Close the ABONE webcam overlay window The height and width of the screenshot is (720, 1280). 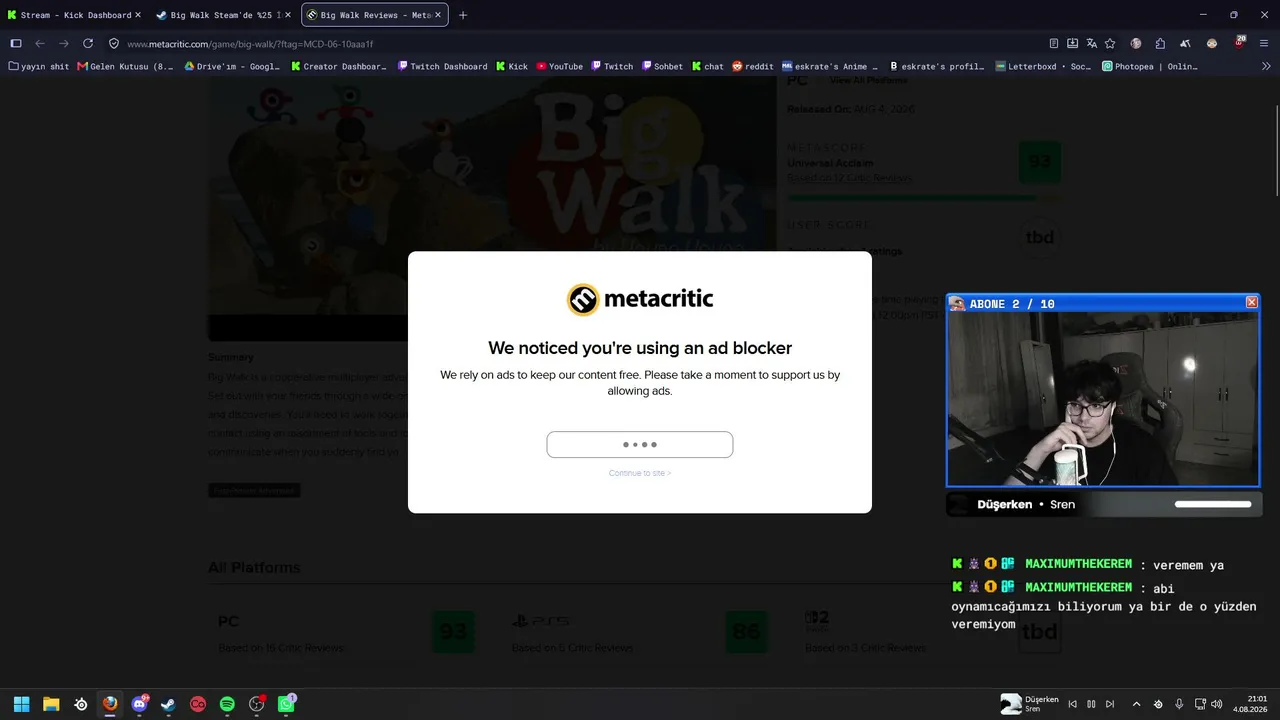[1251, 302]
